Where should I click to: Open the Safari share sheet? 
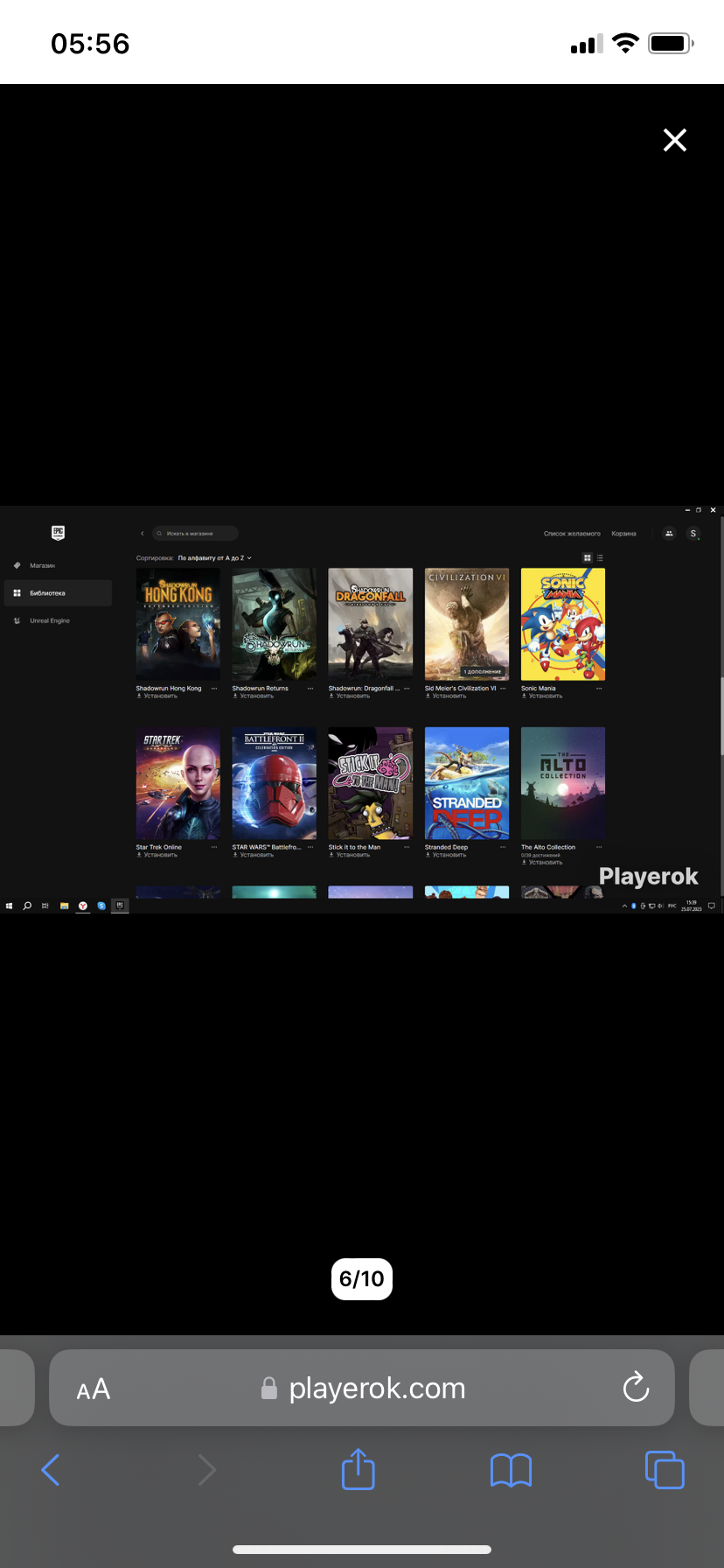[359, 1469]
